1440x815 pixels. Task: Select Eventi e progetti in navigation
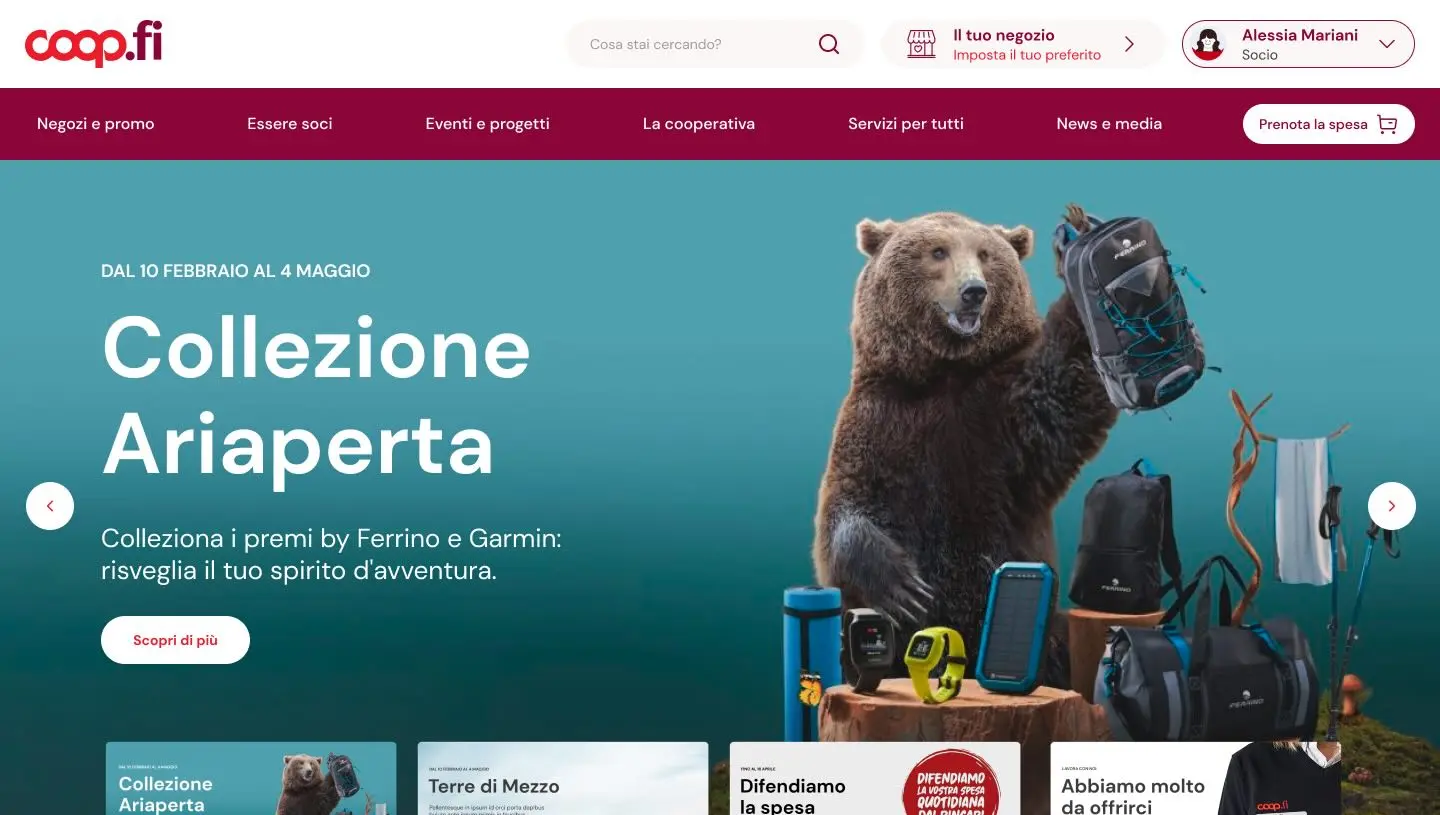[x=488, y=124]
